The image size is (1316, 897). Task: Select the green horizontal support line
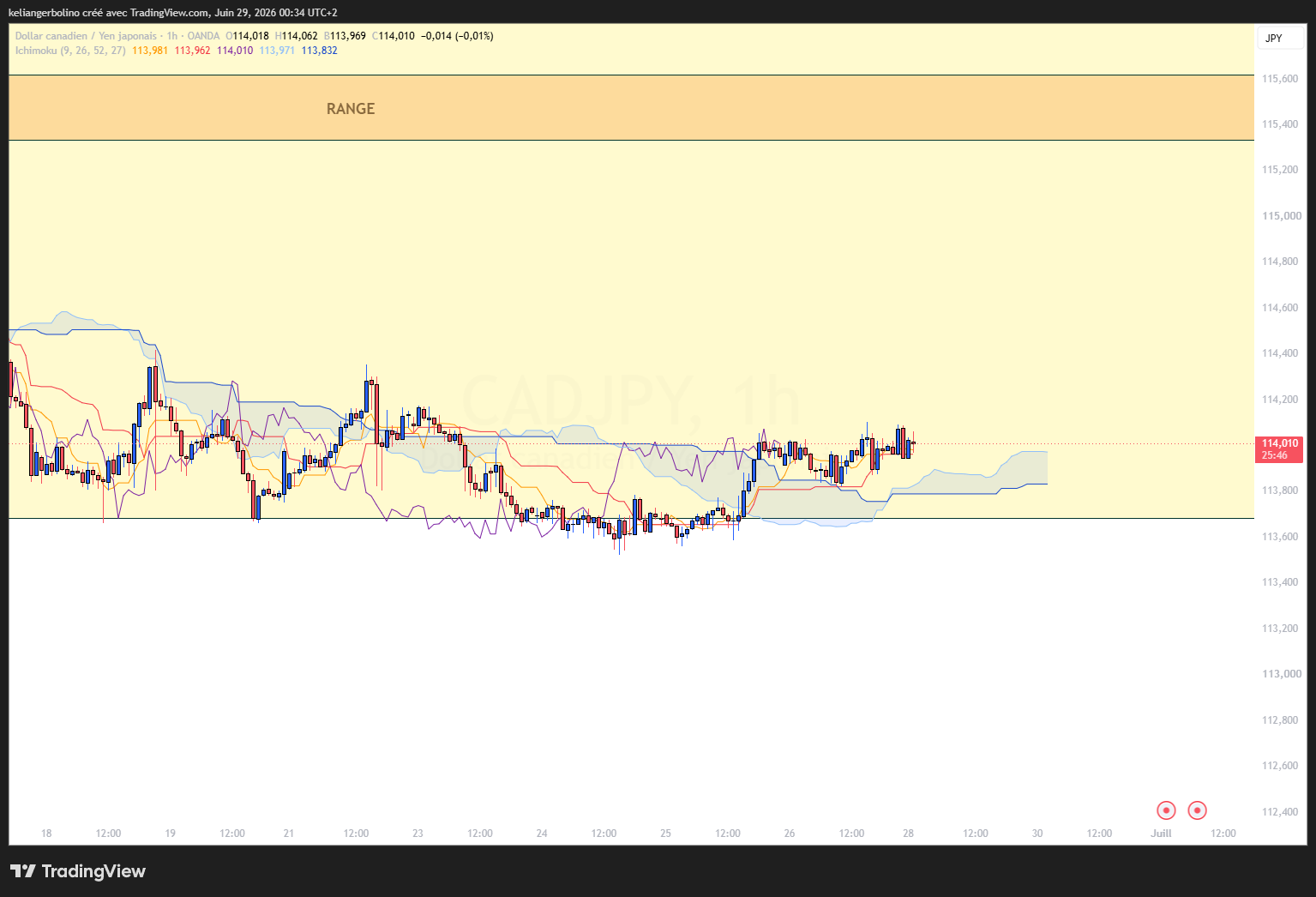pos(631,519)
